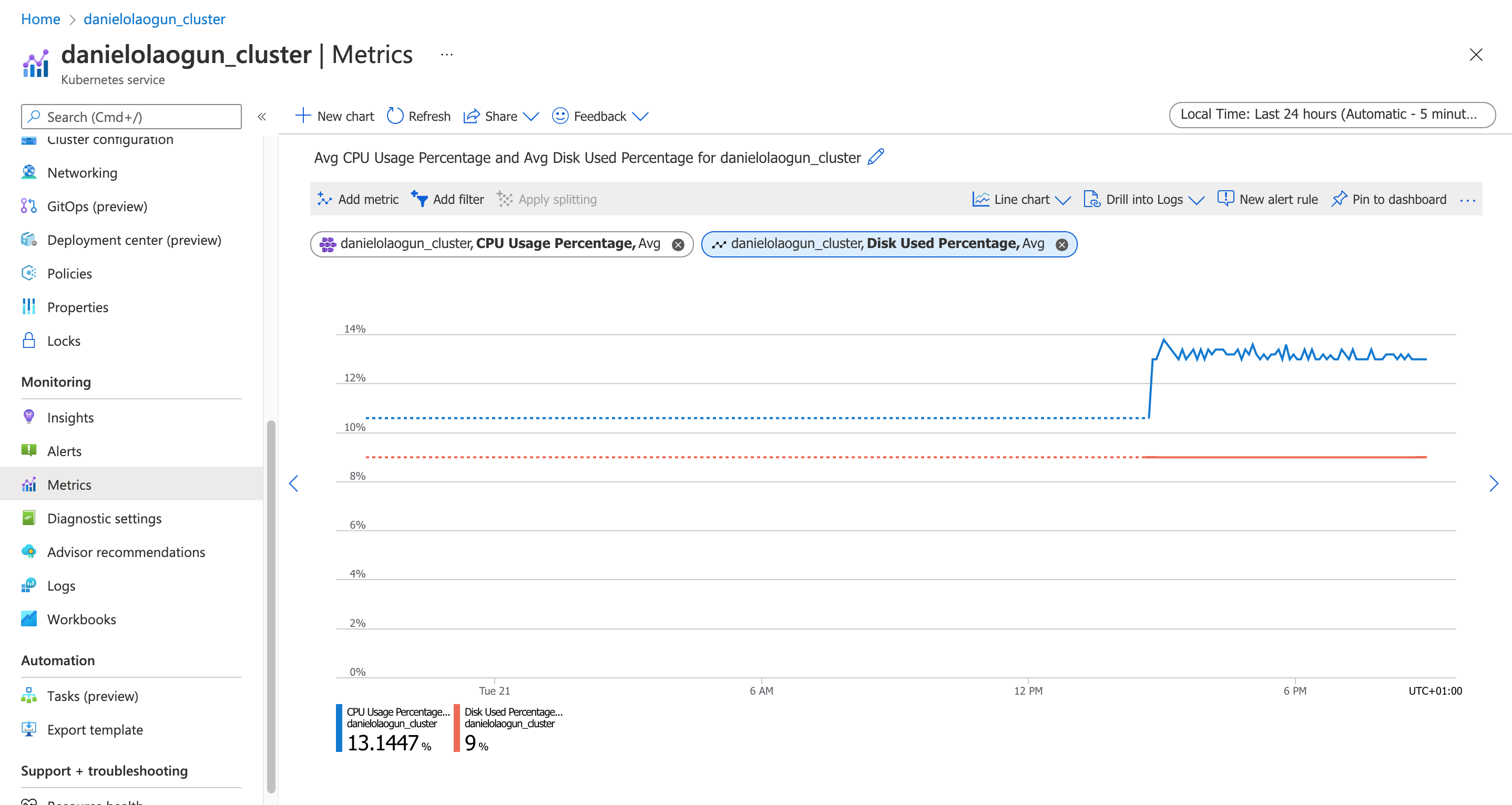Click the Share arrow icon
The image size is (1512, 805).
pos(472,116)
